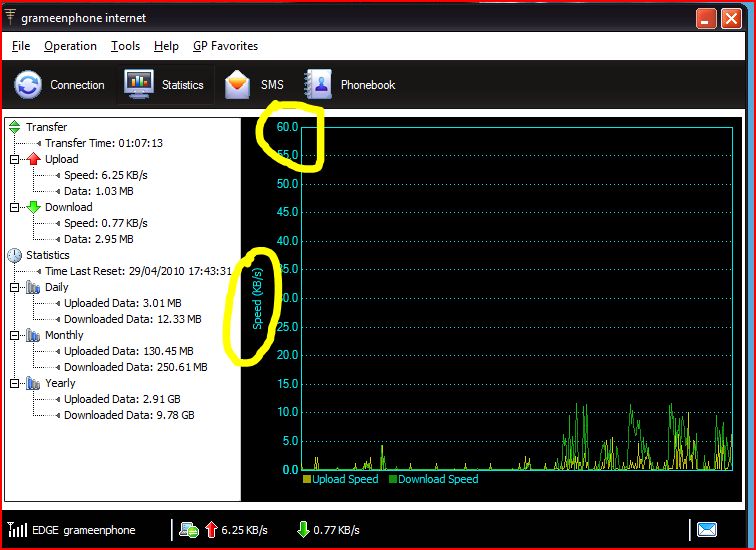Switch to the Phonebook tab label

tap(368, 85)
